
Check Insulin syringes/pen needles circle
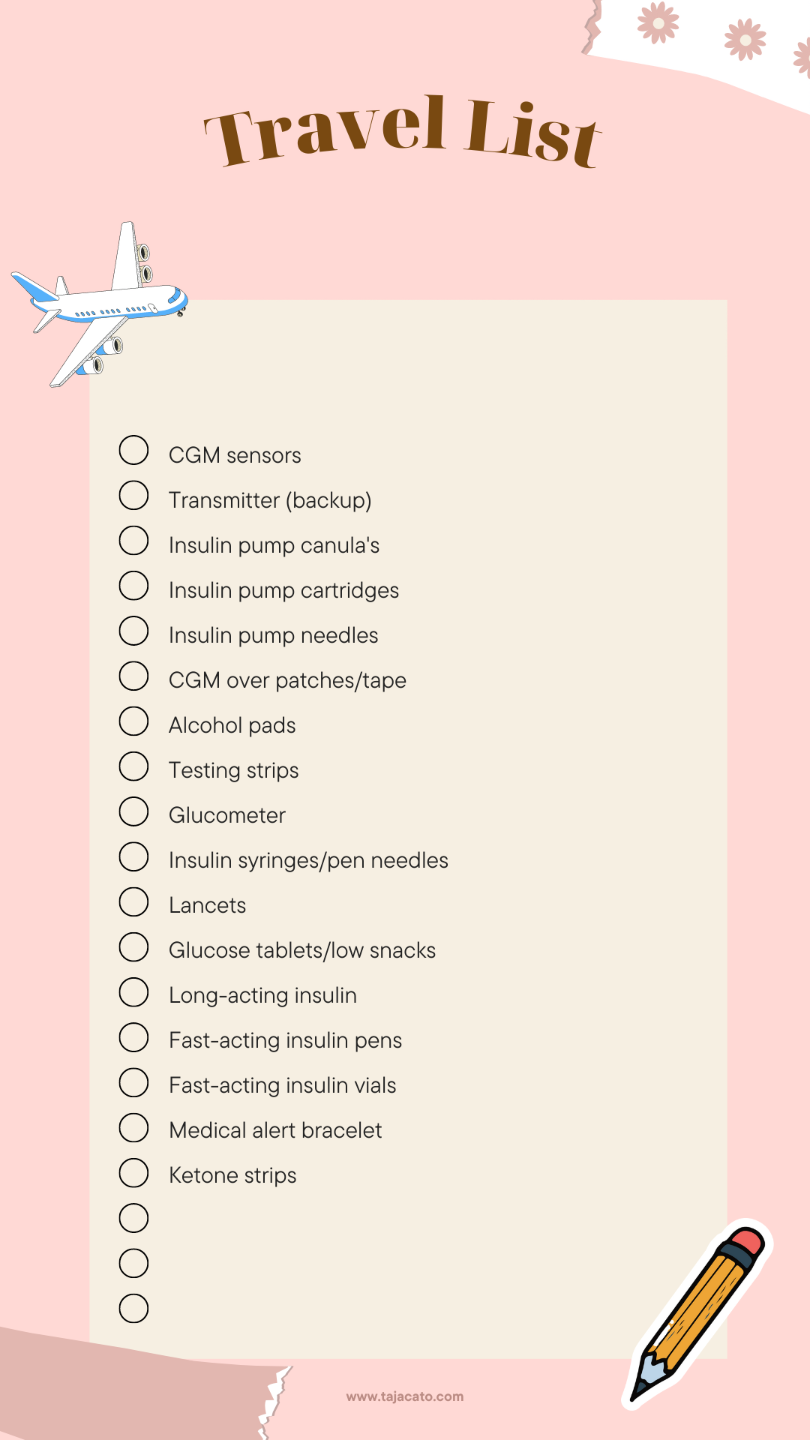point(134,856)
